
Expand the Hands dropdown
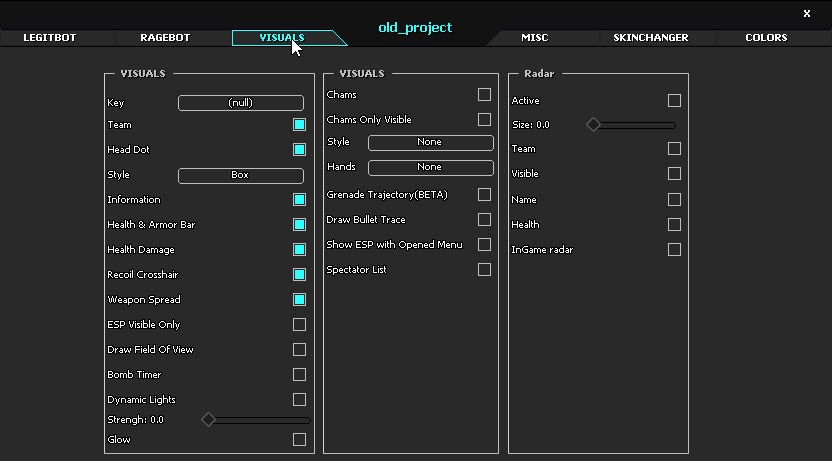coord(430,167)
